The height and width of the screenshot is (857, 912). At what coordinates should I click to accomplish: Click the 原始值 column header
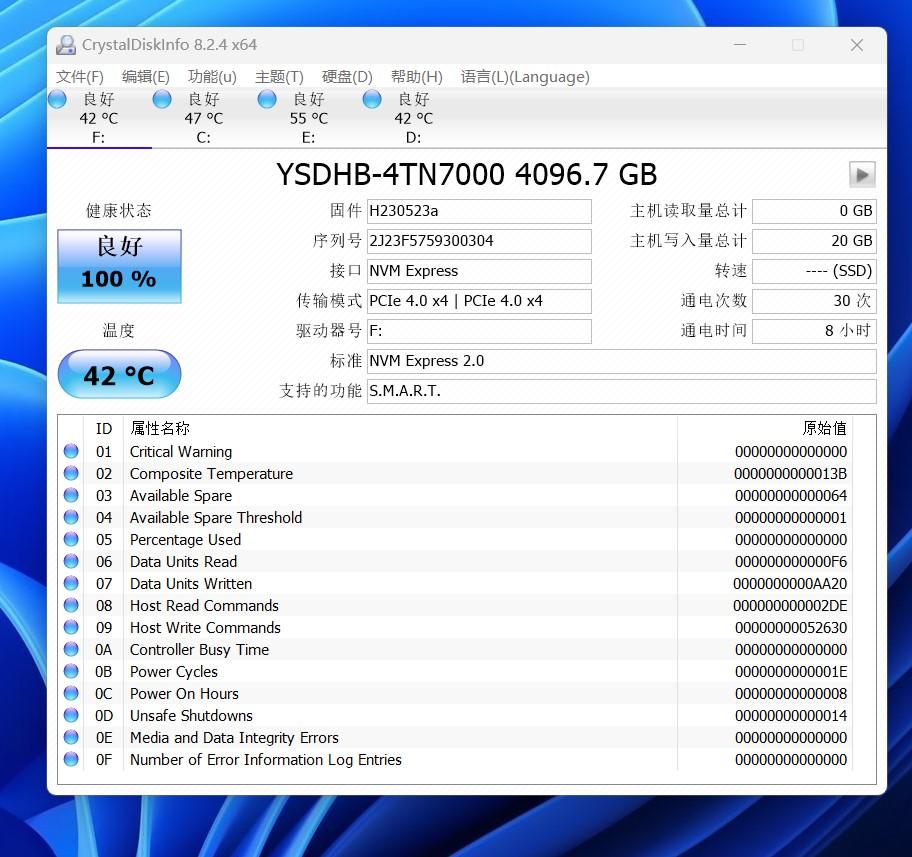(x=765, y=429)
